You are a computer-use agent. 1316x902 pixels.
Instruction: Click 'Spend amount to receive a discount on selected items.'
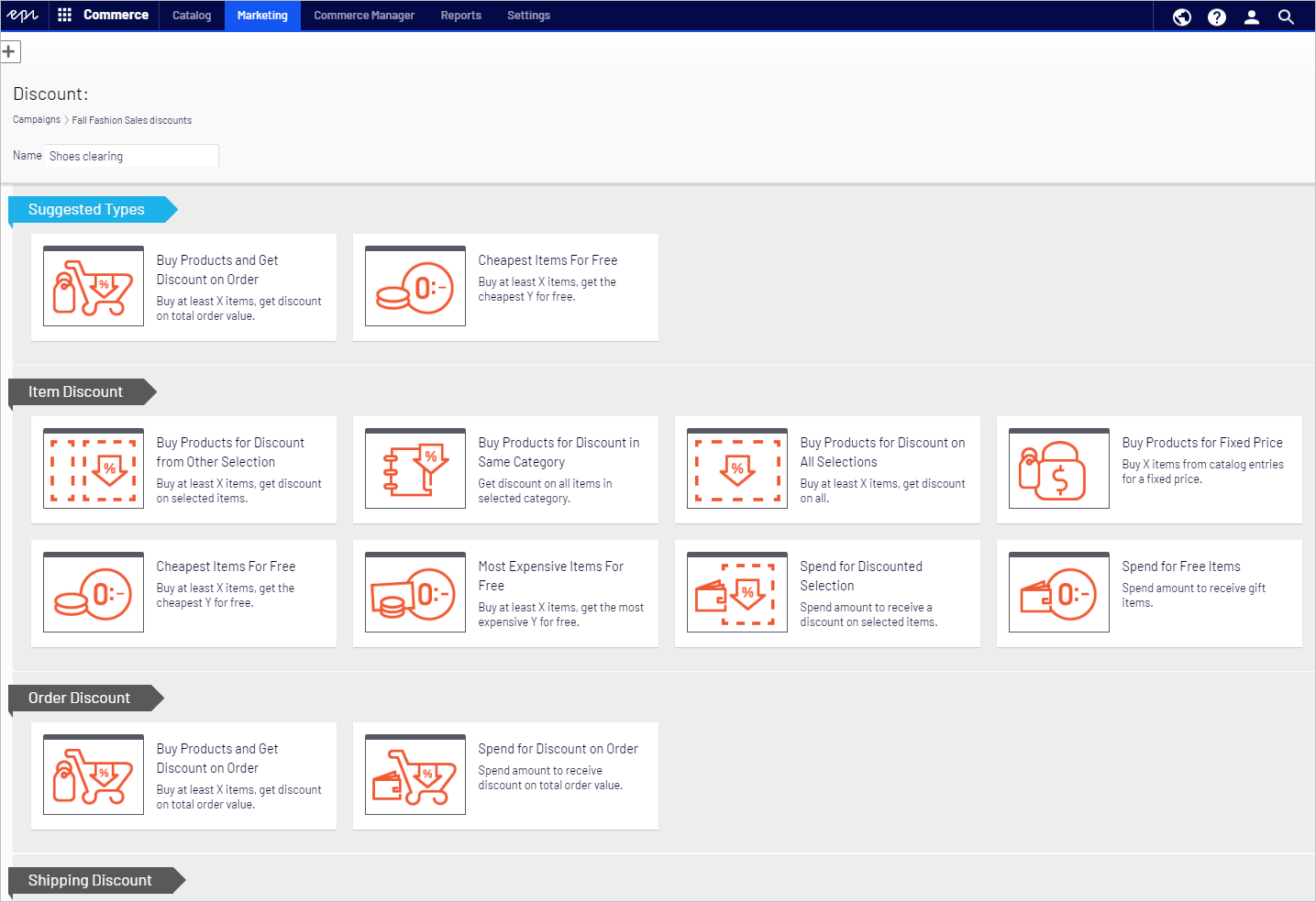(x=868, y=615)
